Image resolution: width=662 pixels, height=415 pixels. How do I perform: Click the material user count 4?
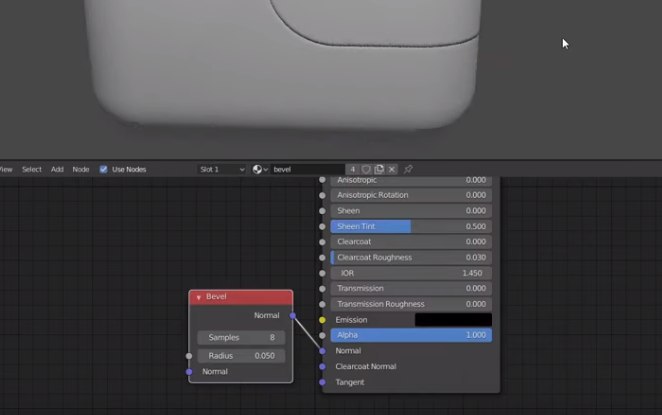[x=353, y=169]
